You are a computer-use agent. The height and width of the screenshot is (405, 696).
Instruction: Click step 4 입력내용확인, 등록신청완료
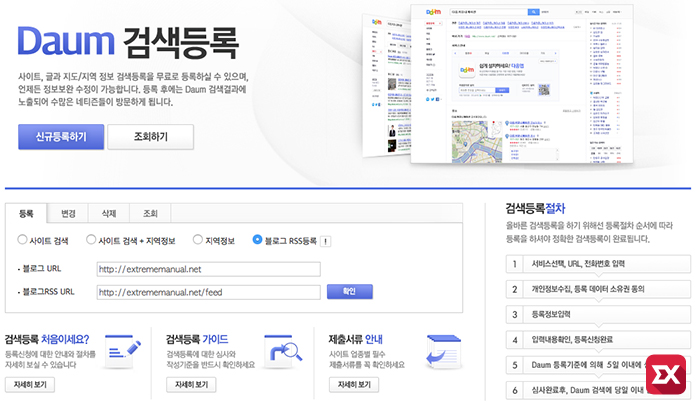point(598,340)
